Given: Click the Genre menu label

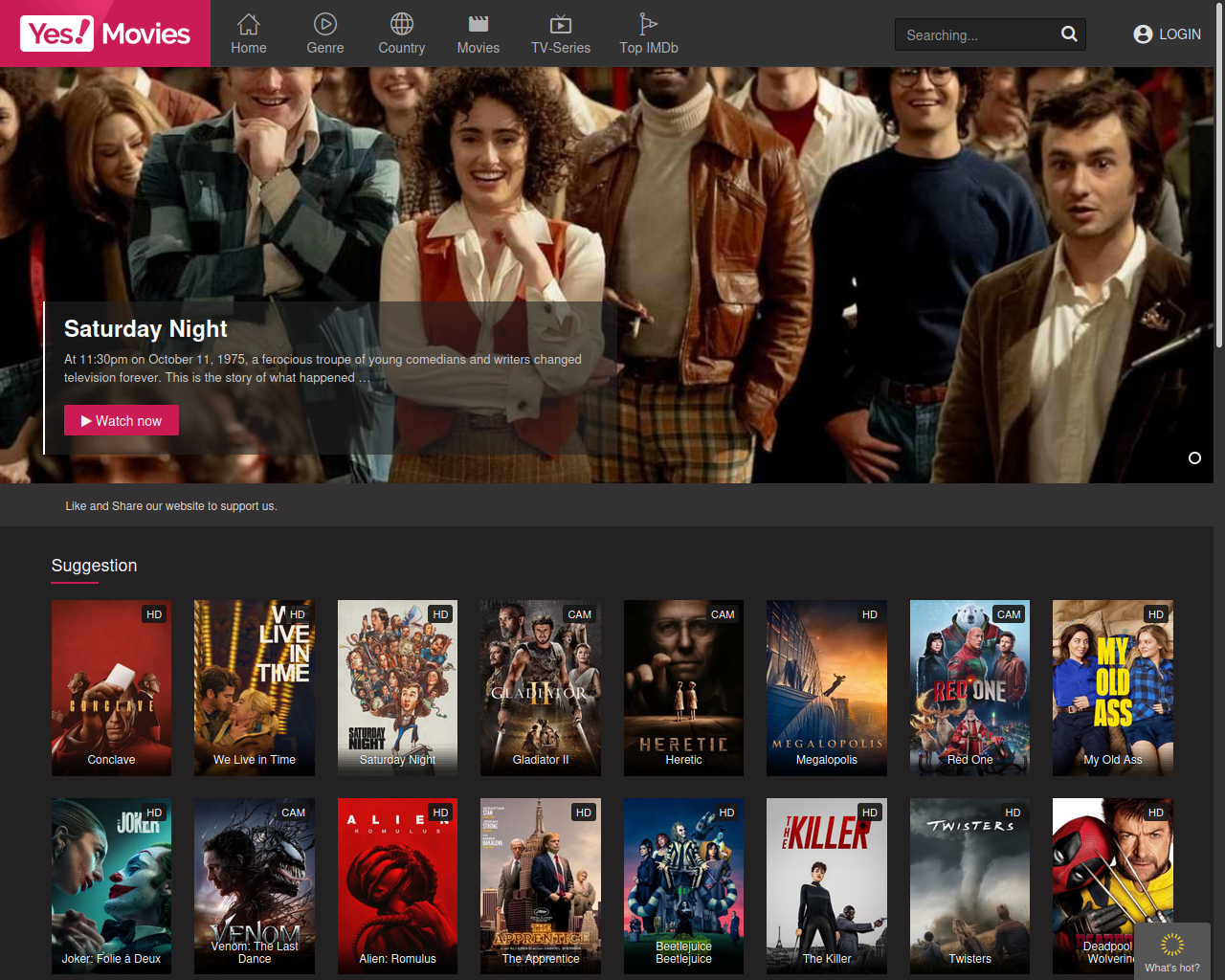Looking at the screenshot, I should coord(325,48).
